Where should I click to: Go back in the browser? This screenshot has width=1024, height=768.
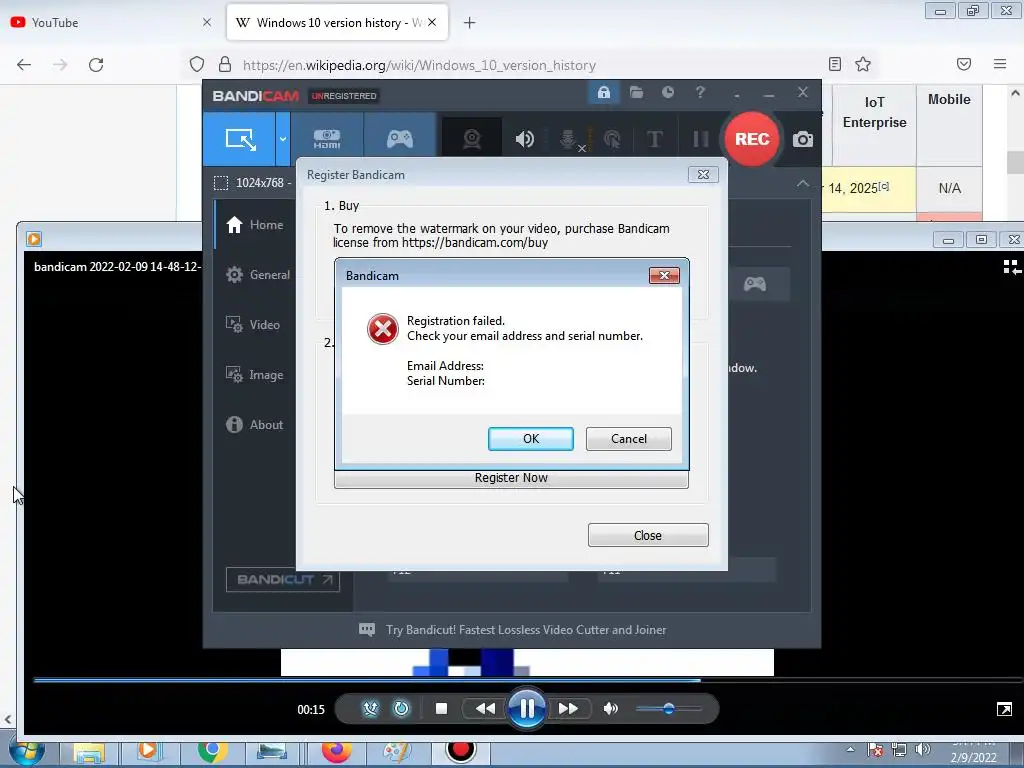click(x=24, y=65)
